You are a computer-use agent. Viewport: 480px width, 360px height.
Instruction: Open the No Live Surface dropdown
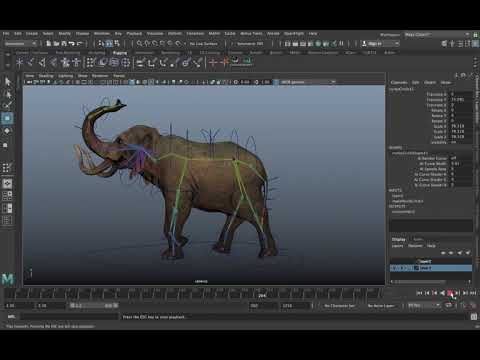203,44
